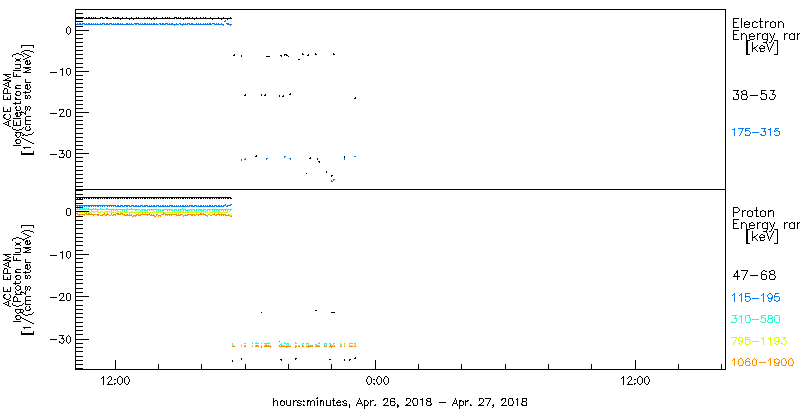Click the 1060-1900 proton energy legend label

coord(763,363)
